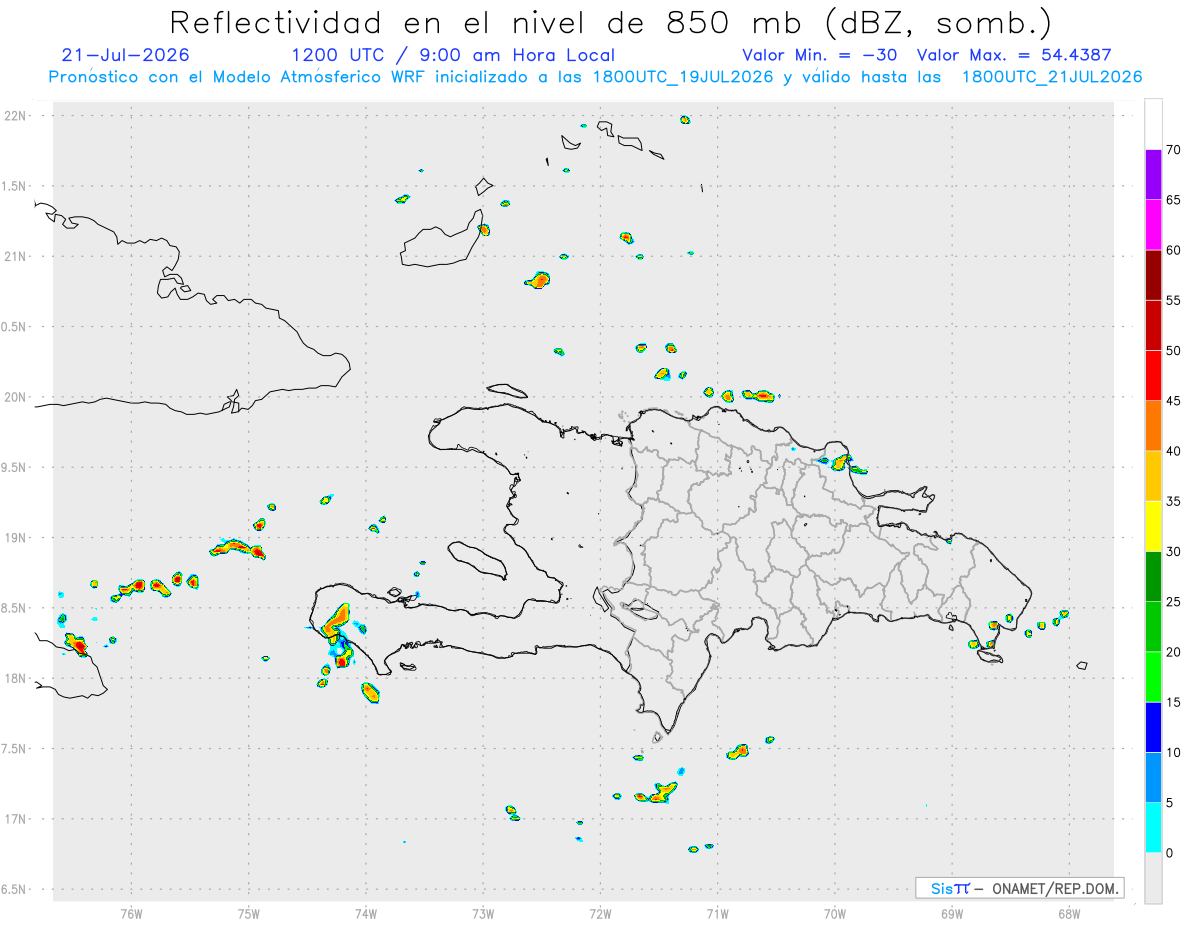Image resolution: width=1200 pixels, height=927 pixels.
Task: Pick the light blue 5-10 dBZ color band
Action: pos(1153,777)
